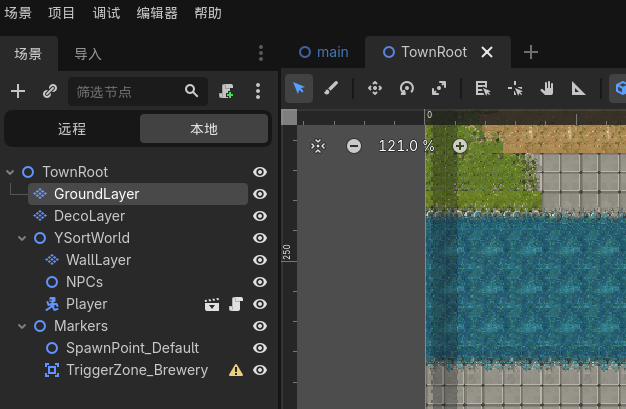
Task: Open the 帮助 menu
Action: pos(208,13)
